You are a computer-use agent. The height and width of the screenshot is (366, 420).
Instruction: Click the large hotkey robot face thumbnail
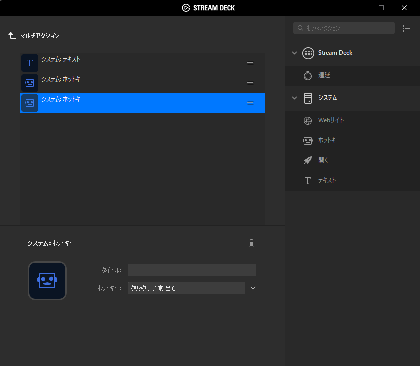(47, 281)
